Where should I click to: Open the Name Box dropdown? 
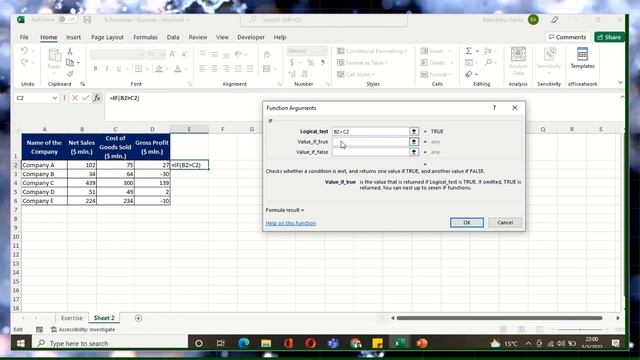click(55, 98)
